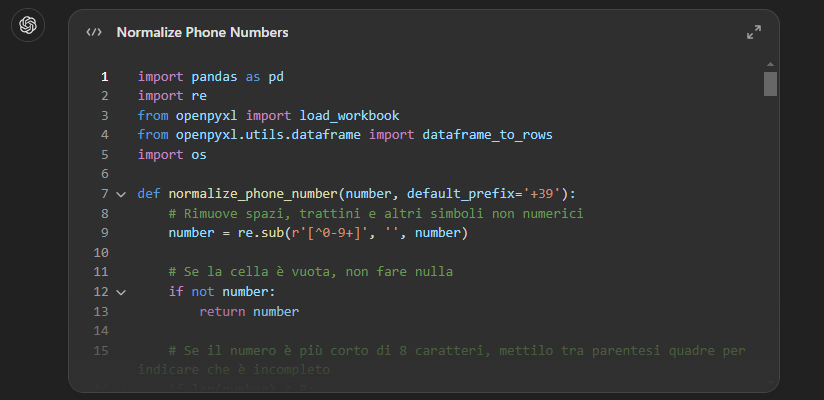This screenshot has width=824, height=400.
Task: Expand the code canvas to full view
Action: (x=754, y=32)
